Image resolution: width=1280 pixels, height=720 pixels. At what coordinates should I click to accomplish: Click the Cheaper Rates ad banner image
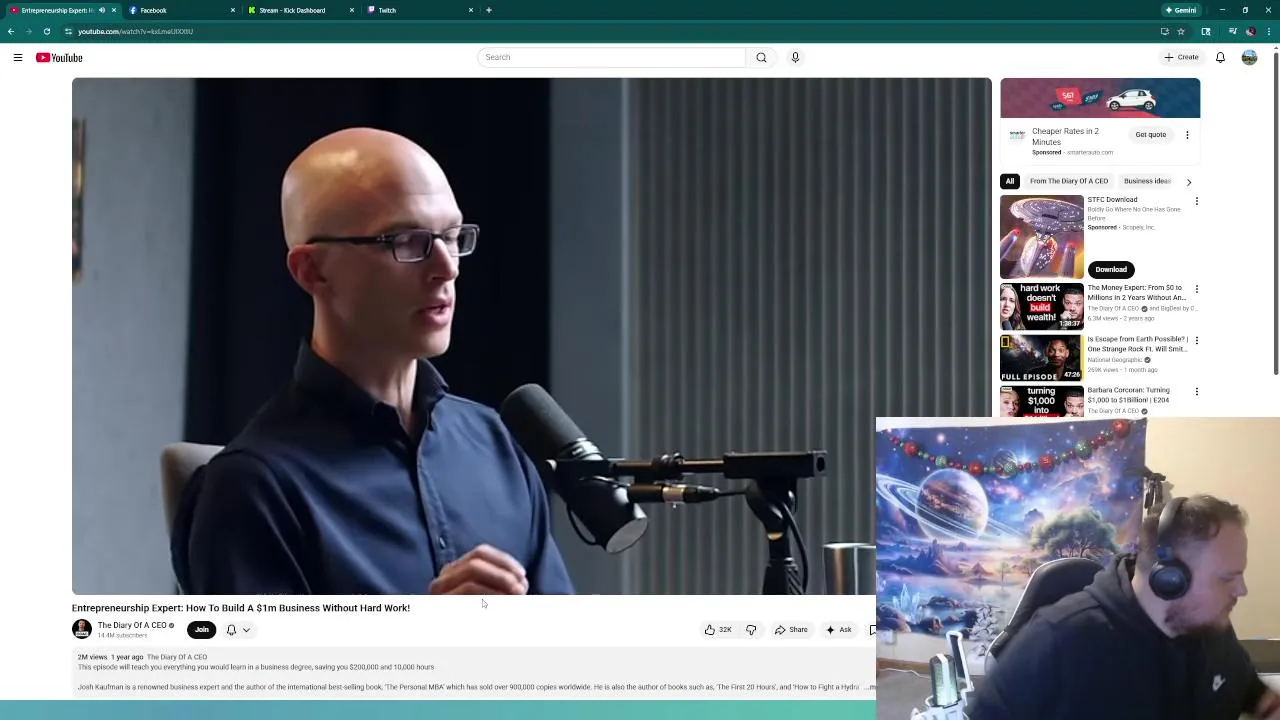click(x=1100, y=98)
